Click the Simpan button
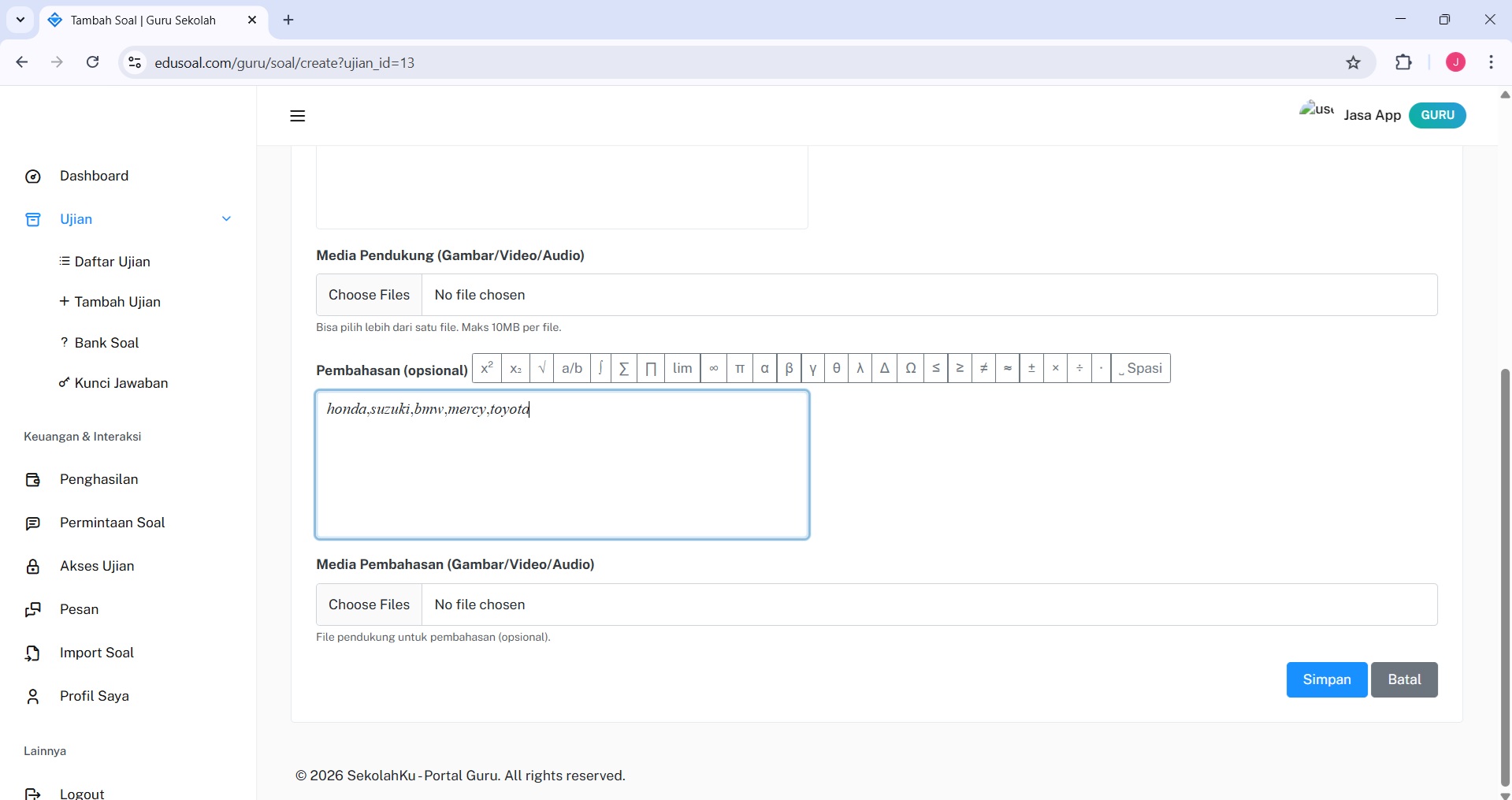Screen dimensions: 1512x800 point(1326,679)
